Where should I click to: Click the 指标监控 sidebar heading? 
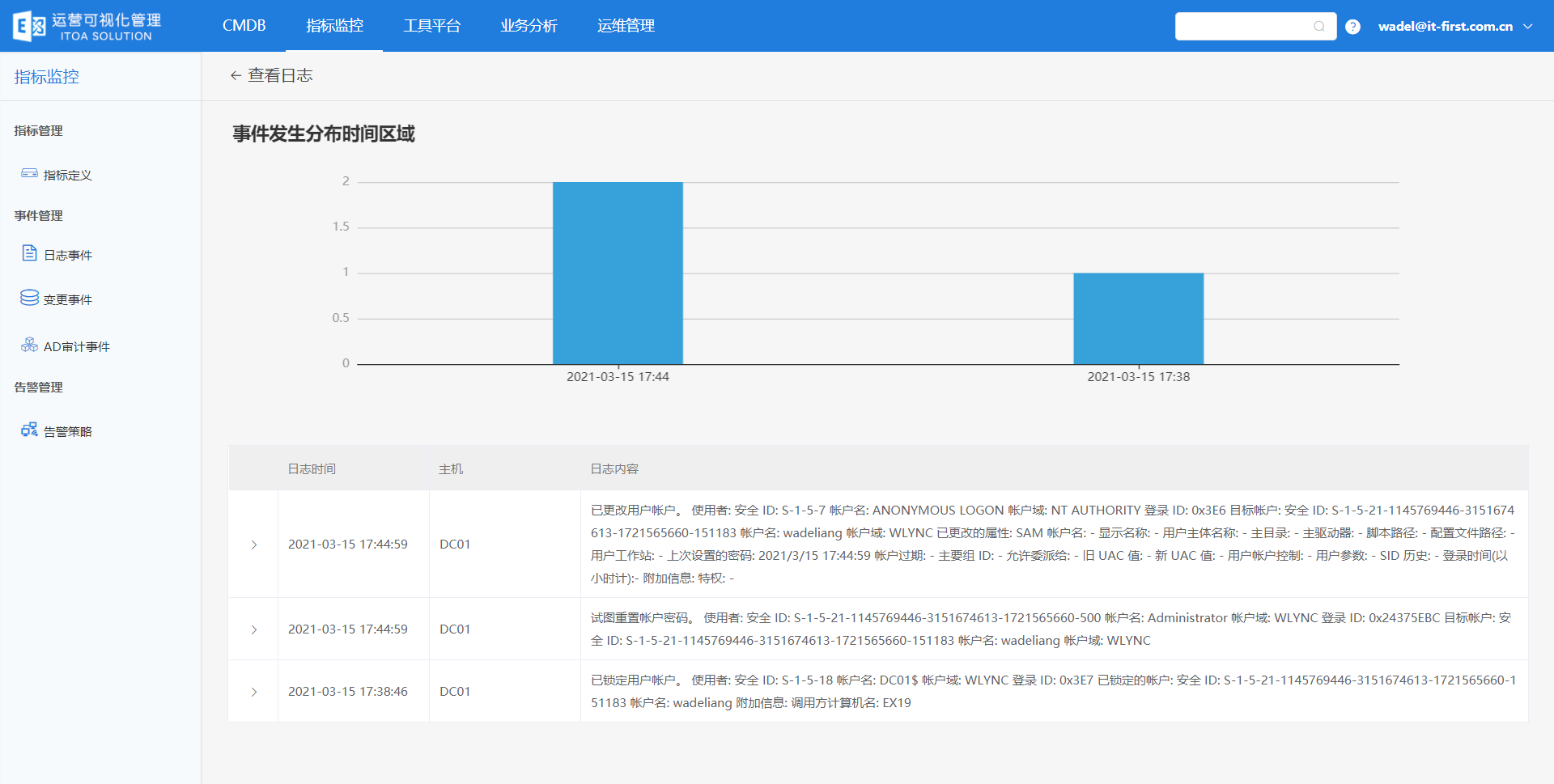click(x=47, y=77)
